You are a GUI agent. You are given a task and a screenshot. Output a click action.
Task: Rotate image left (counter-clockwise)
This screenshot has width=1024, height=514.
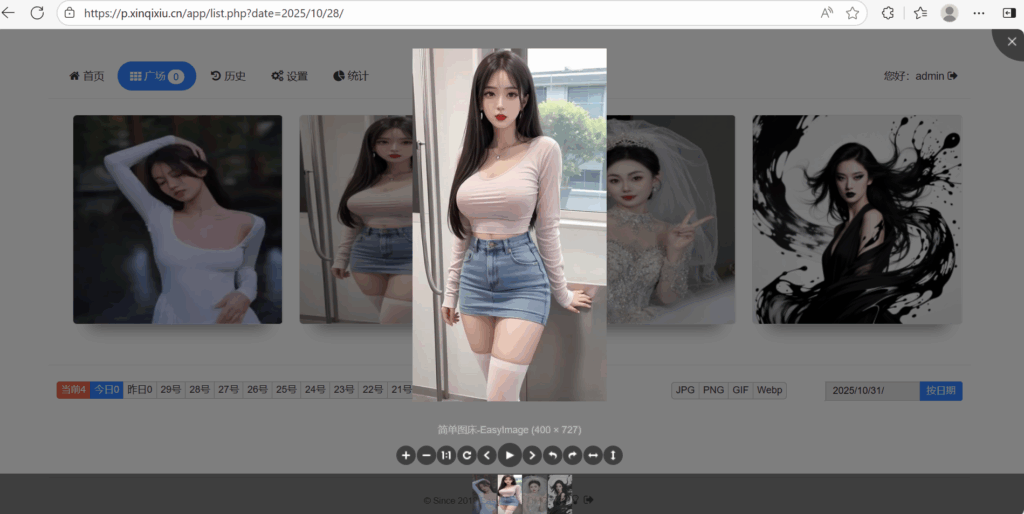click(553, 455)
